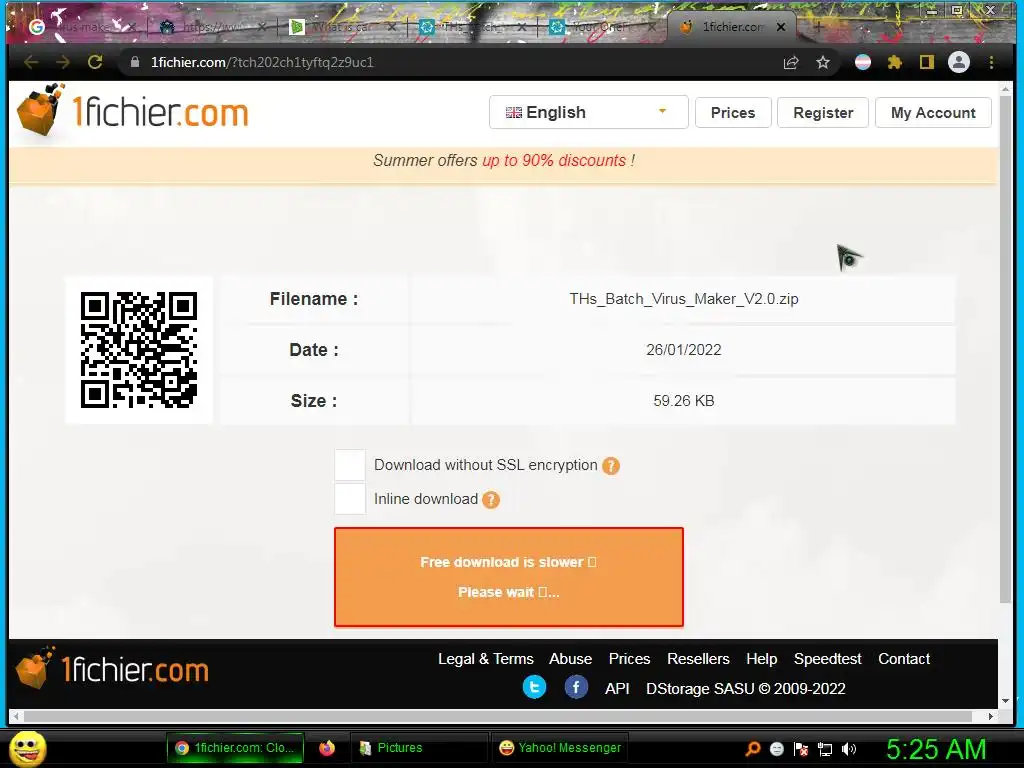Open the English language dropdown
The width and height of the screenshot is (1024, 768).
588,112
